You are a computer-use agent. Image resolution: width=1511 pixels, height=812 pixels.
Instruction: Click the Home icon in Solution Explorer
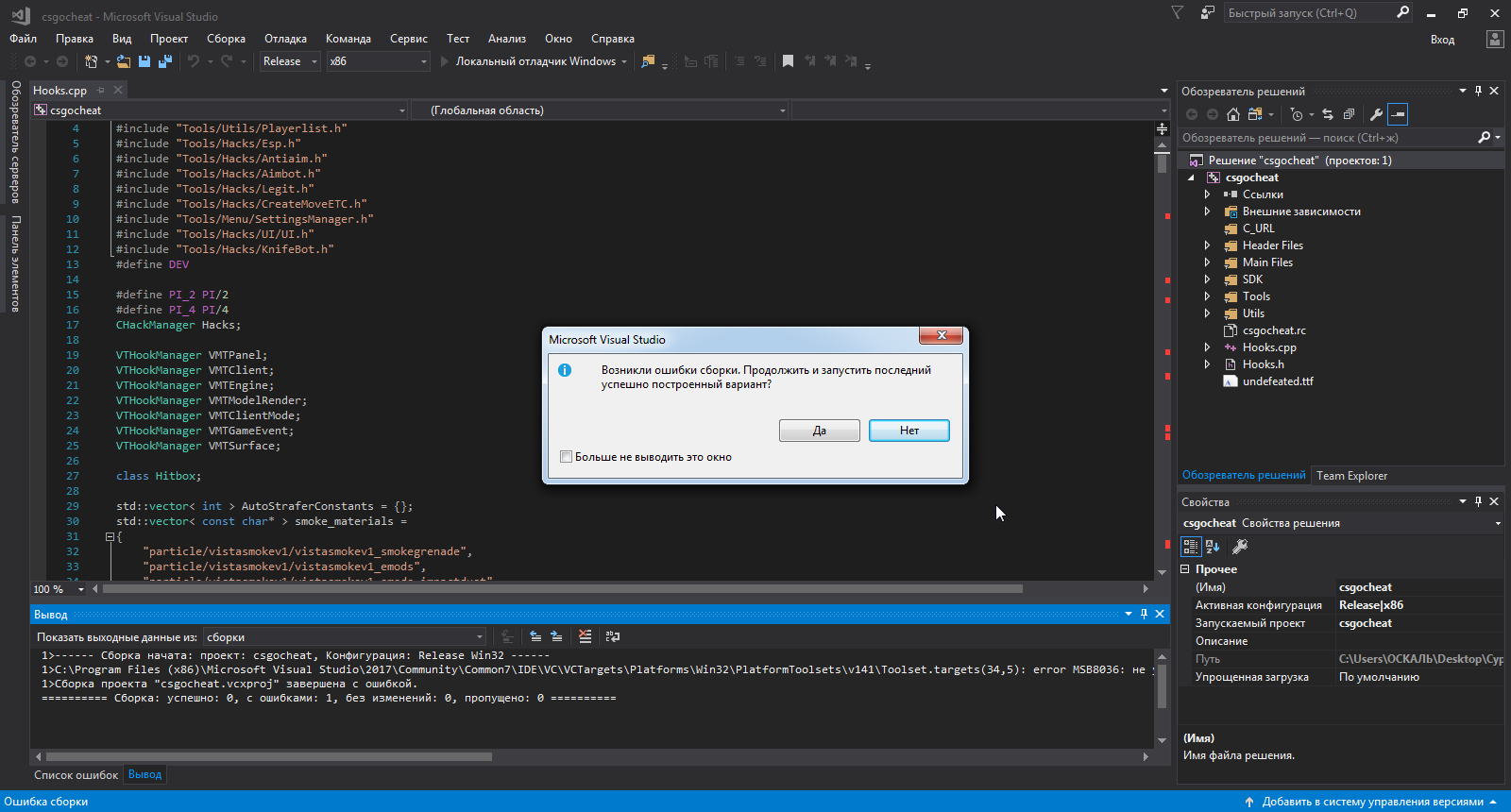[1233, 114]
